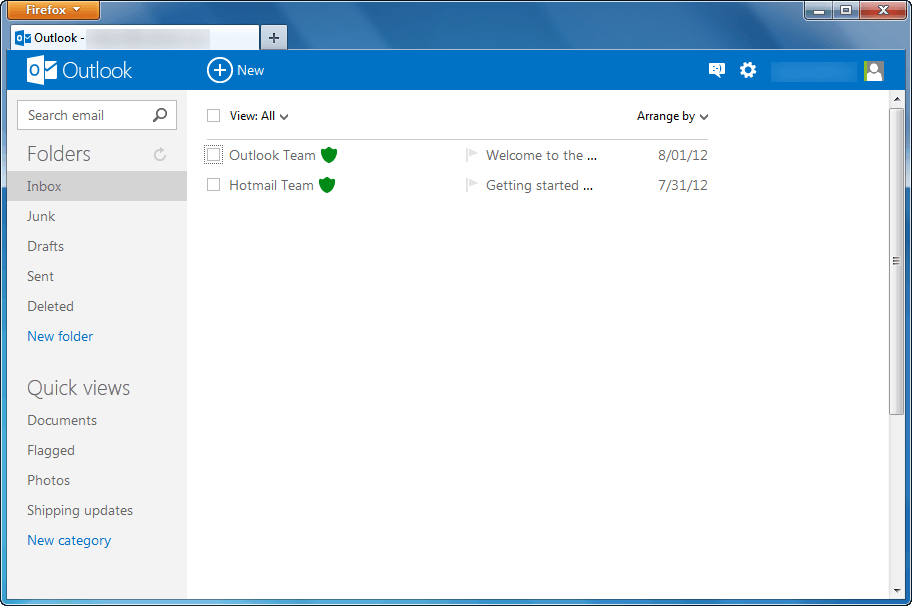The width and height of the screenshot is (912, 606).
Task: Open the Settings gear icon
Action: pos(748,70)
